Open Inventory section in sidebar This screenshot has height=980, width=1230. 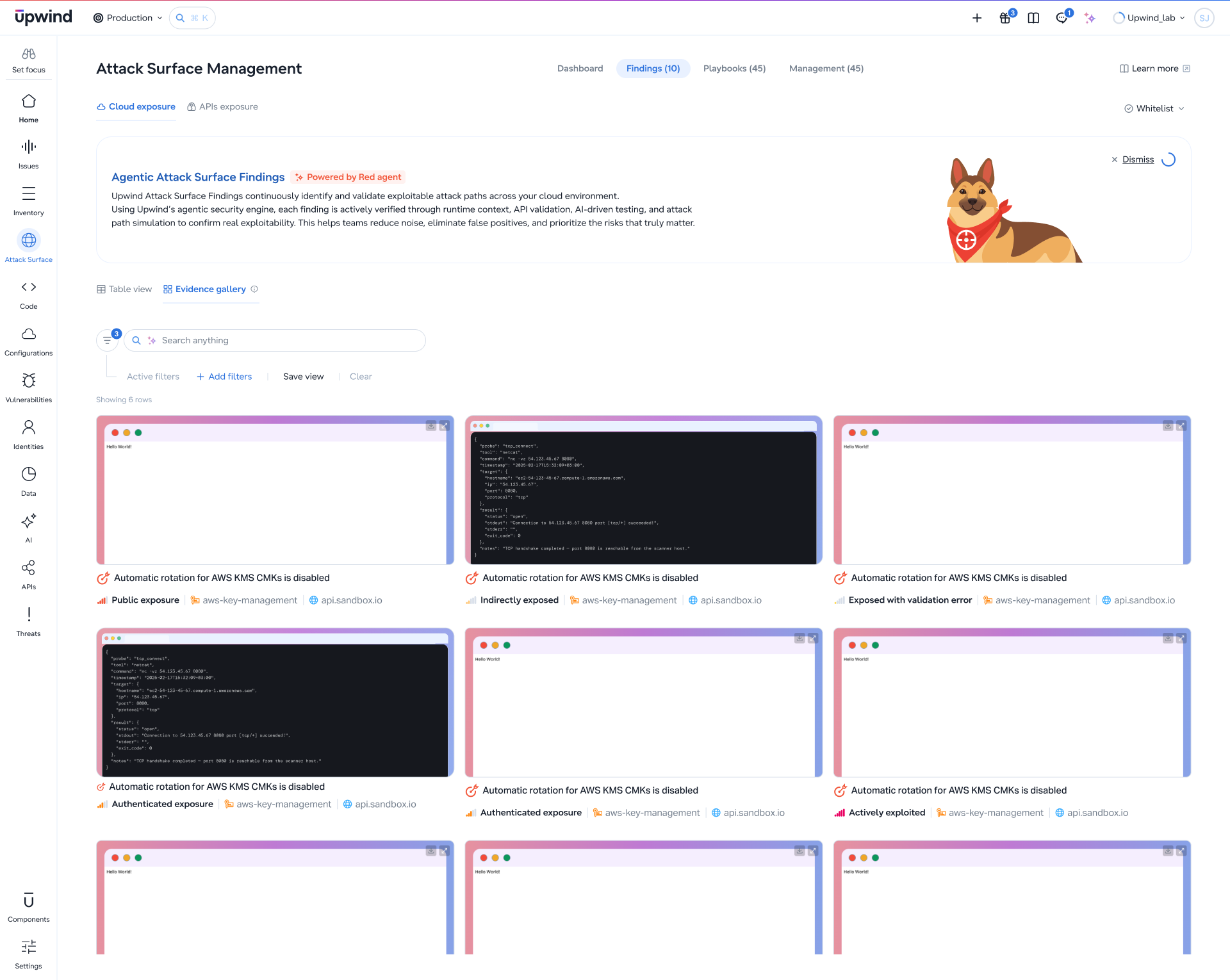coord(28,201)
